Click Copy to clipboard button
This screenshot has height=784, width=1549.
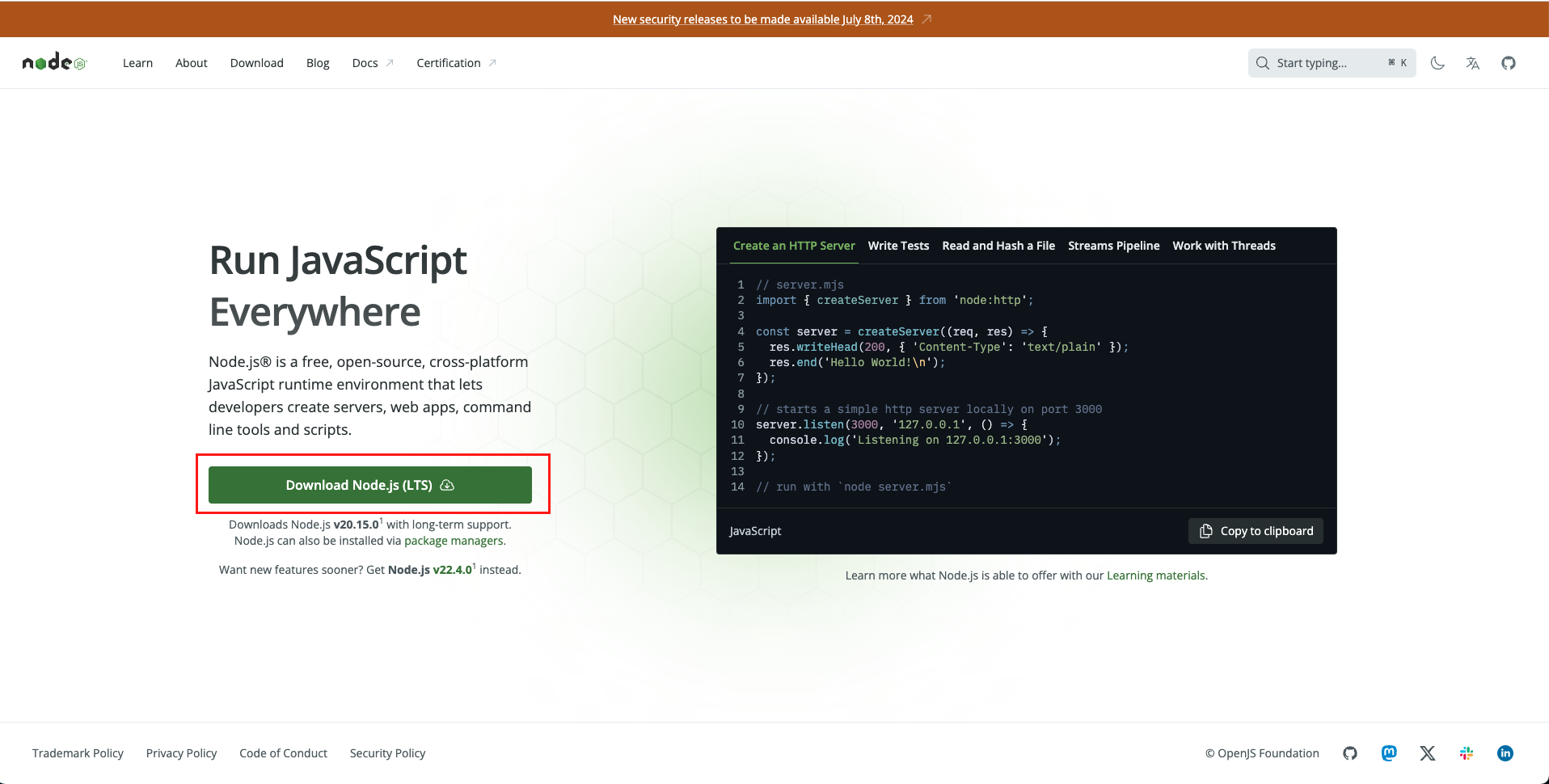tap(1256, 531)
